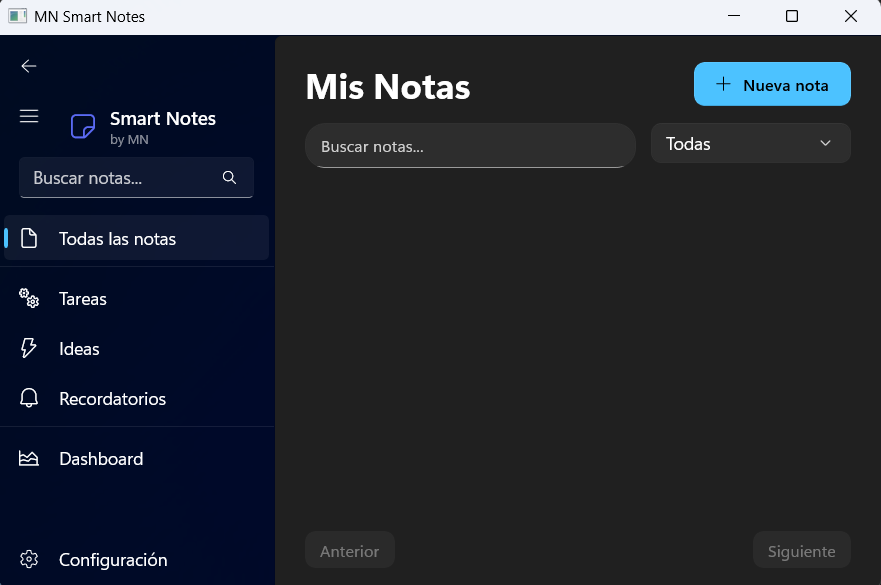Click the plus icon on Nueva nota
Screen dimensions: 881x585
tap(723, 84)
